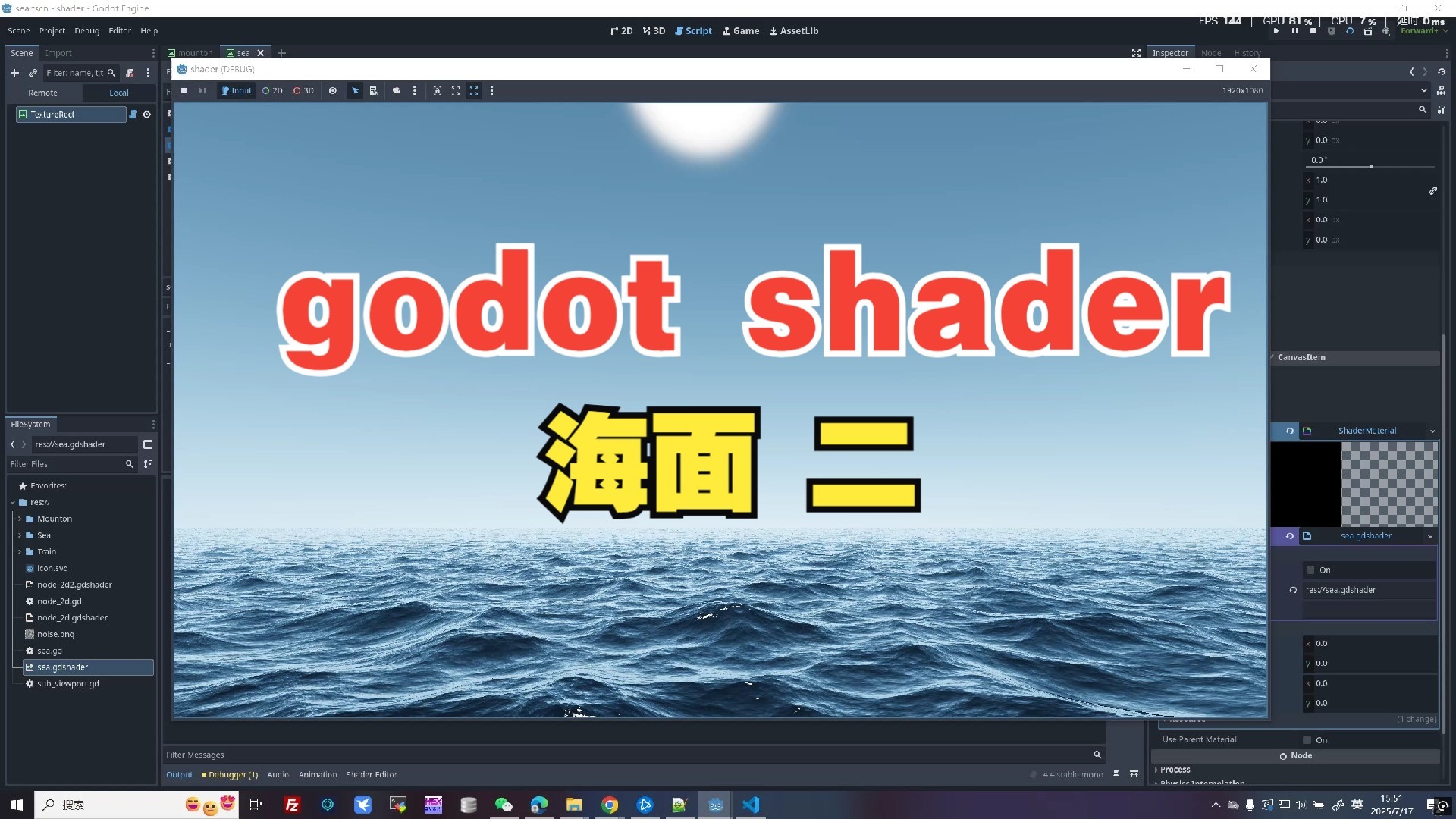Screen dimensions: 1456x819
Task: Toggle visibility of the TextureRect node
Action: pyautogui.click(x=147, y=115)
